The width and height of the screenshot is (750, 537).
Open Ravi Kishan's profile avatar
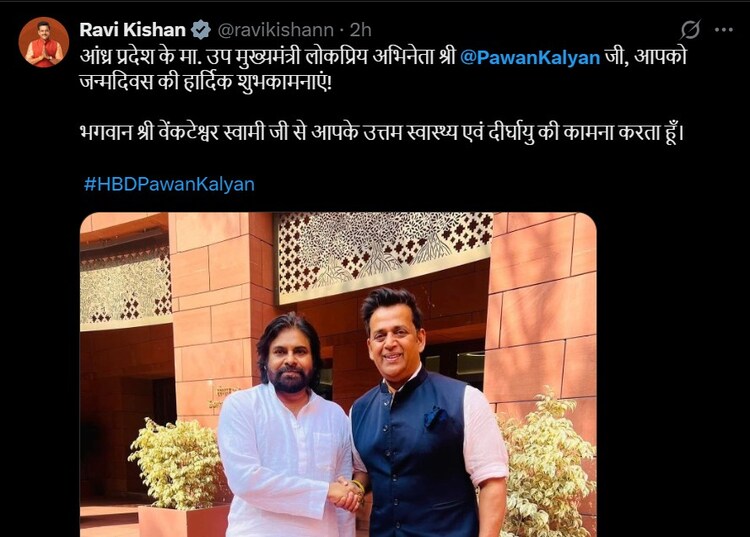(x=44, y=42)
